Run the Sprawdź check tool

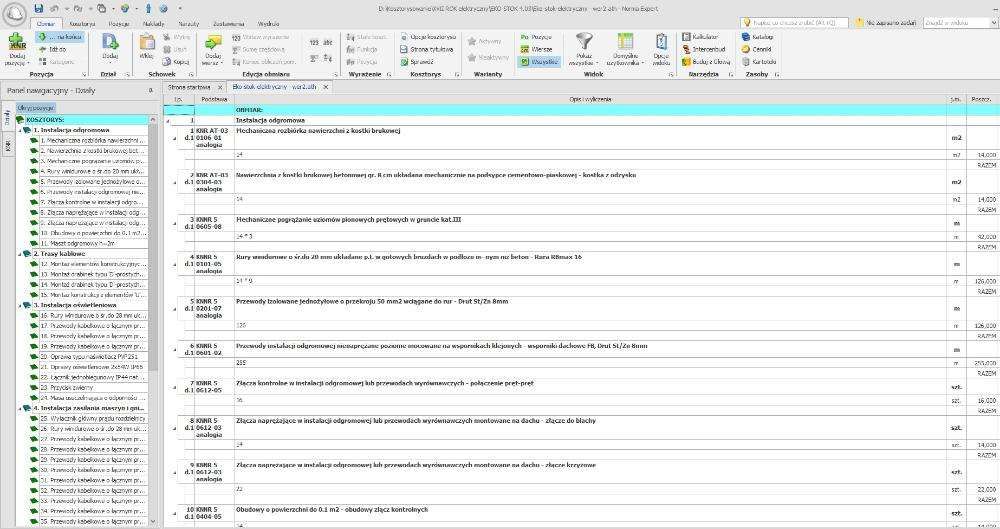point(417,62)
